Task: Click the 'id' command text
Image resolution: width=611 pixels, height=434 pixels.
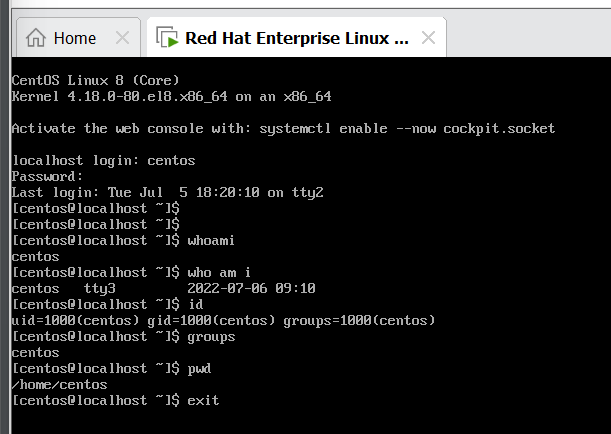Action: [195, 304]
